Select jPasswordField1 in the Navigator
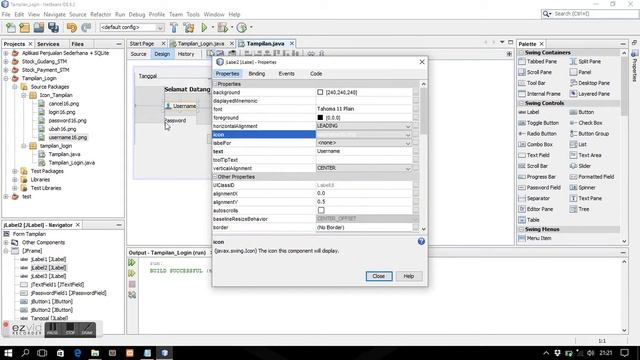 click(68, 293)
